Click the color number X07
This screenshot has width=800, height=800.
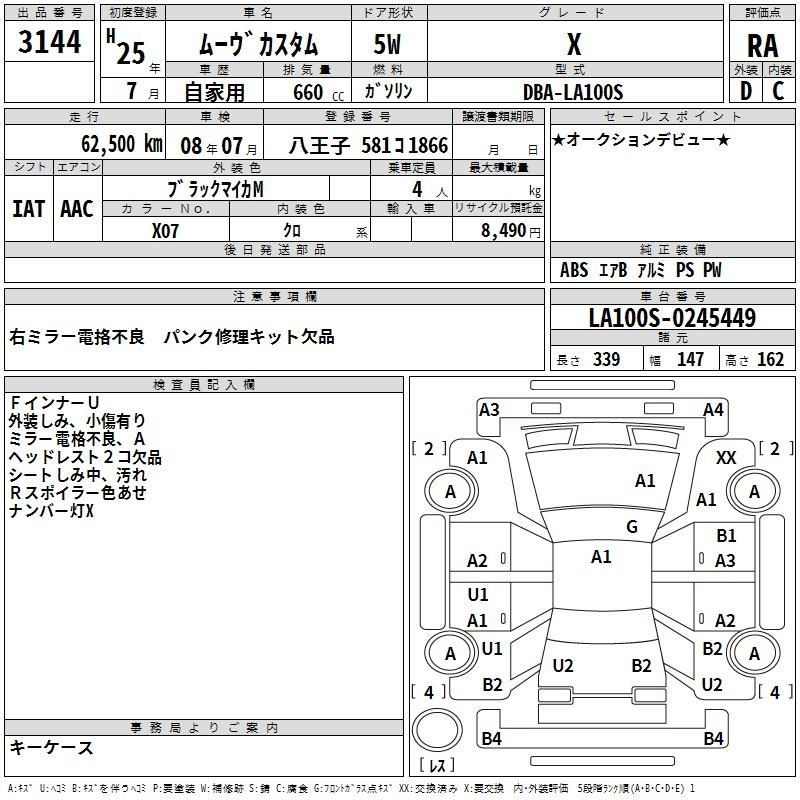click(165, 231)
